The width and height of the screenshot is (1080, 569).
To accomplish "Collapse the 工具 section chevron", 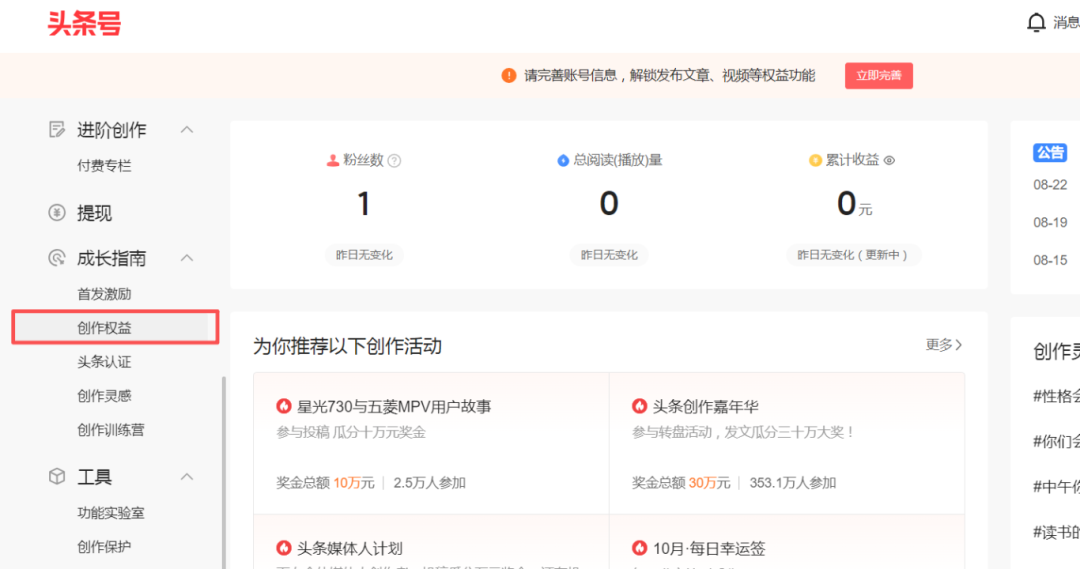I will coord(187,477).
